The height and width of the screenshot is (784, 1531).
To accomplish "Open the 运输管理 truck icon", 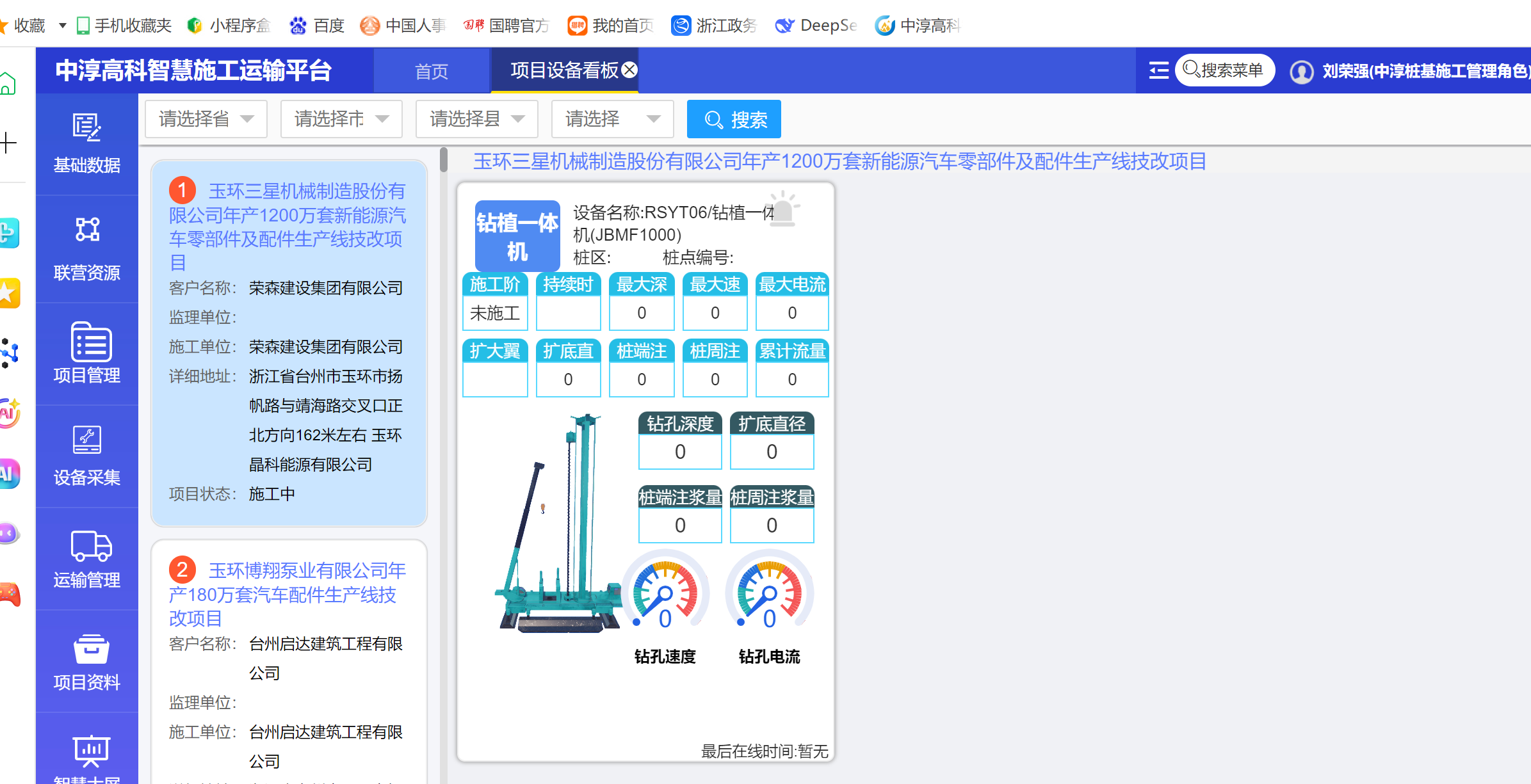I will (90, 546).
